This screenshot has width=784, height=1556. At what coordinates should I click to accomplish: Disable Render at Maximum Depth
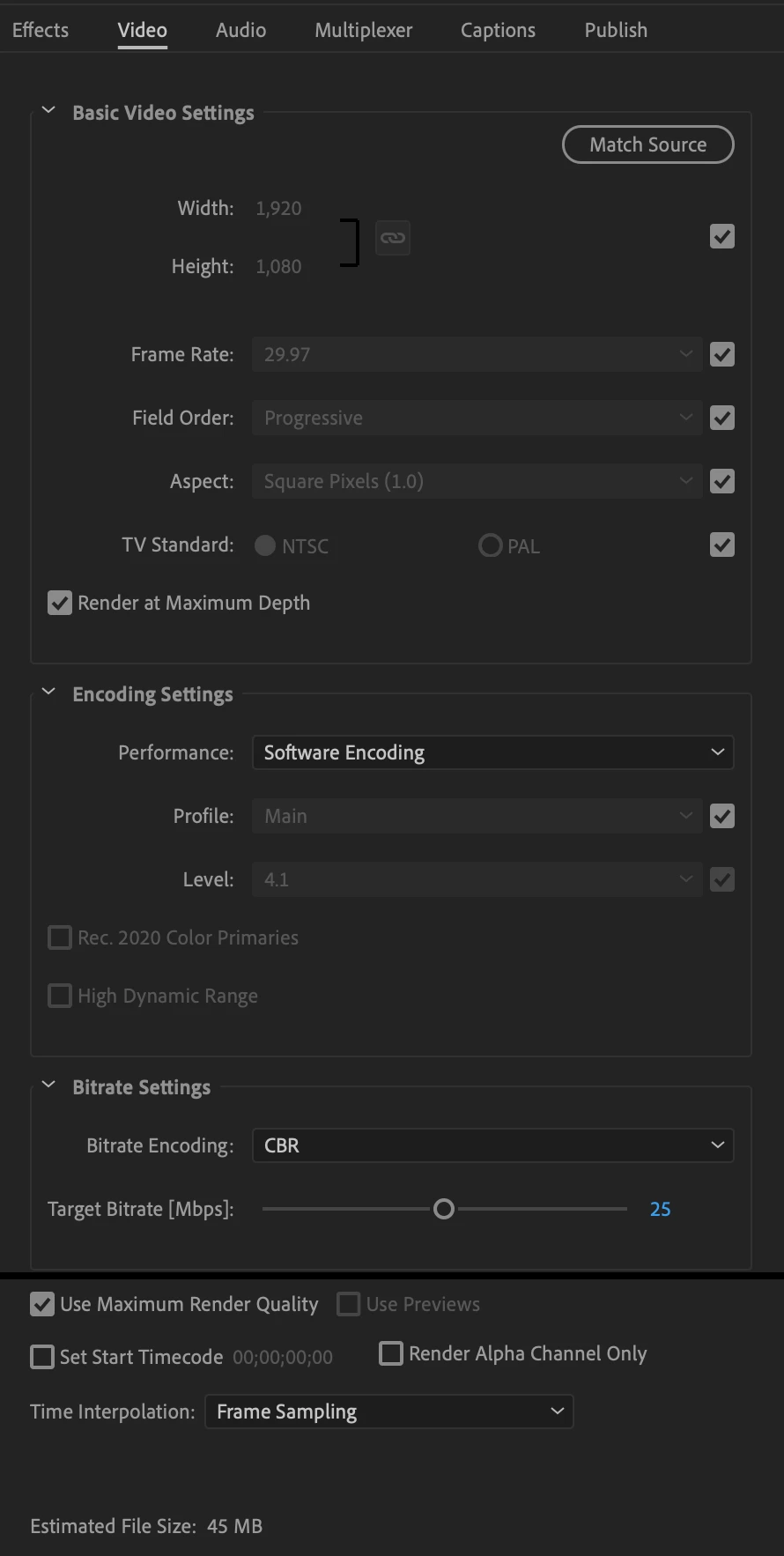click(60, 603)
